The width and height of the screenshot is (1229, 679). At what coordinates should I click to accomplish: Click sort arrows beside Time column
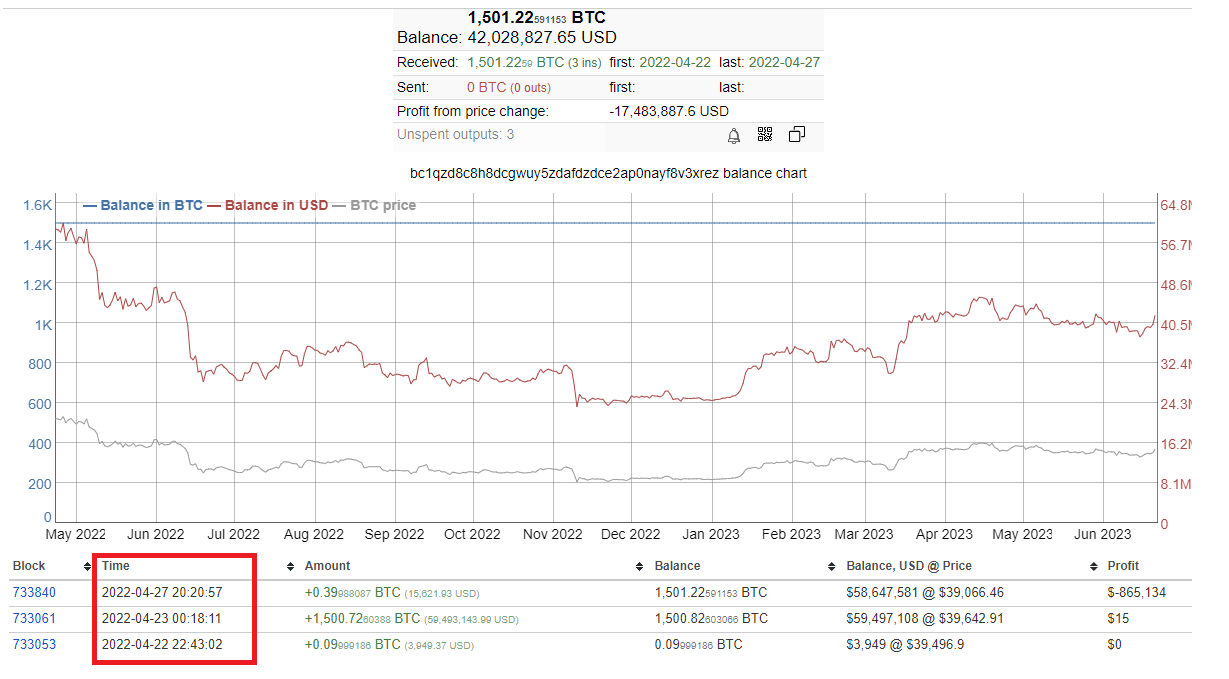click(291, 567)
